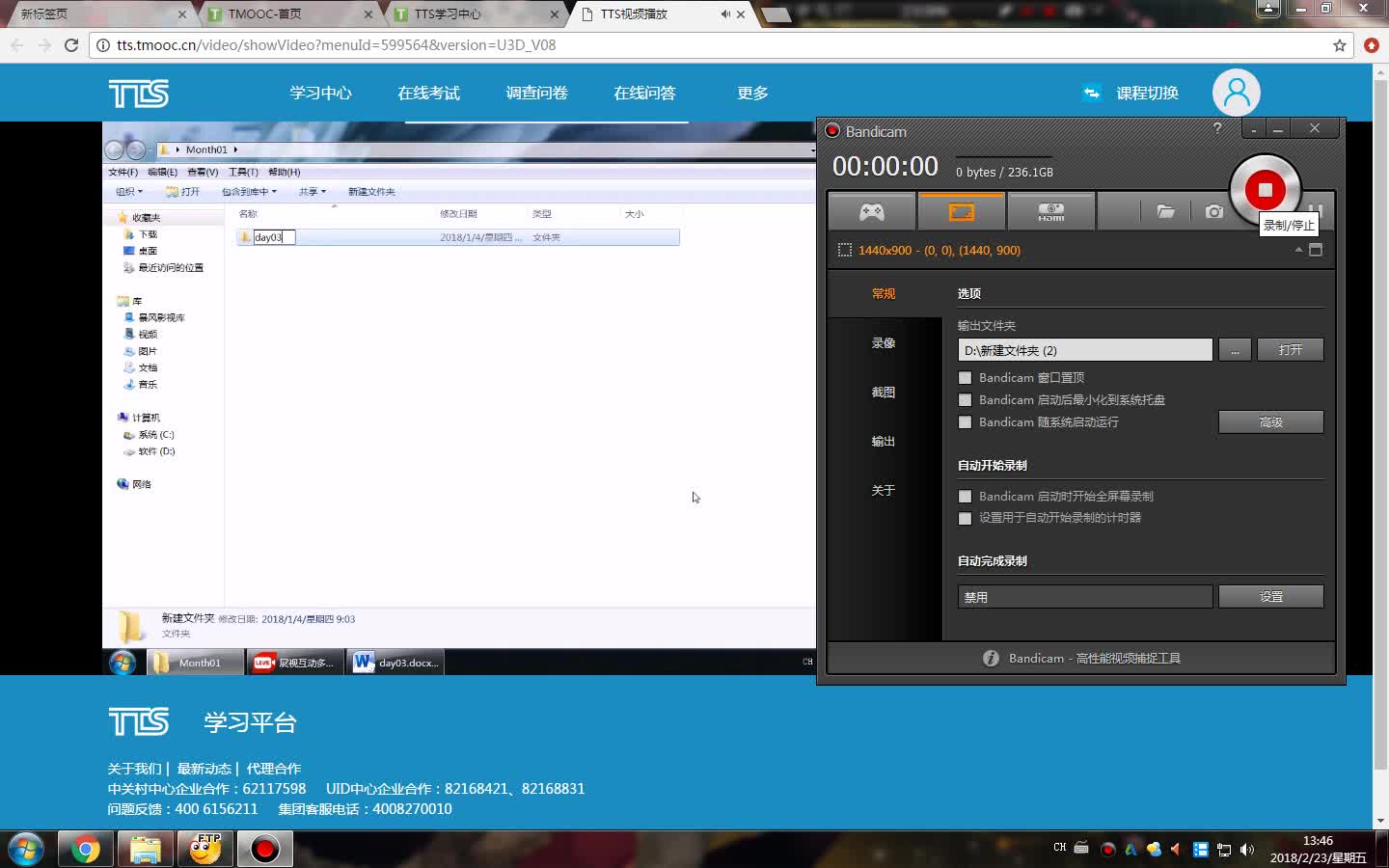
Task: Select Bandicam game recording mode gamepad icon
Action: (x=872, y=212)
